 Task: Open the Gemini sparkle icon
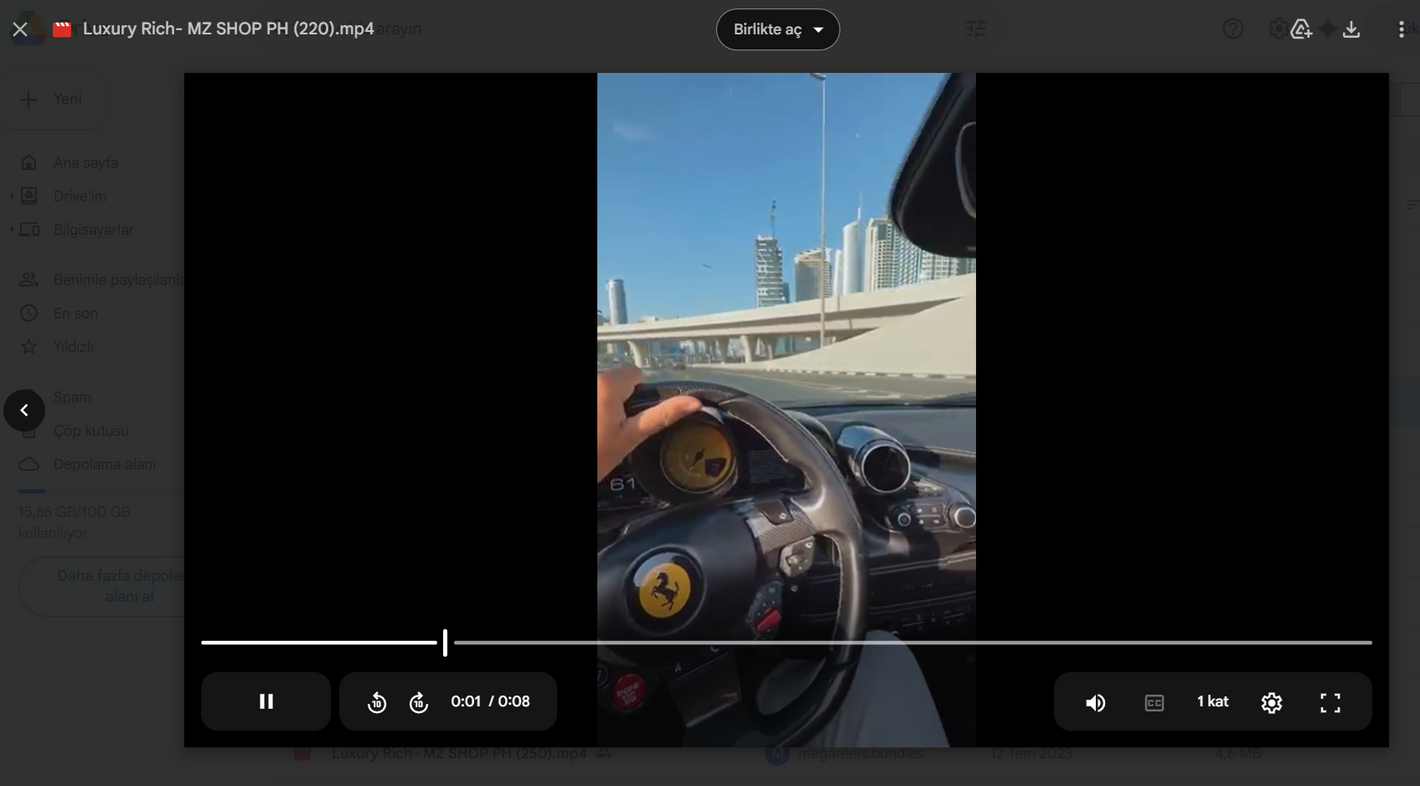pyautogui.click(x=1327, y=29)
